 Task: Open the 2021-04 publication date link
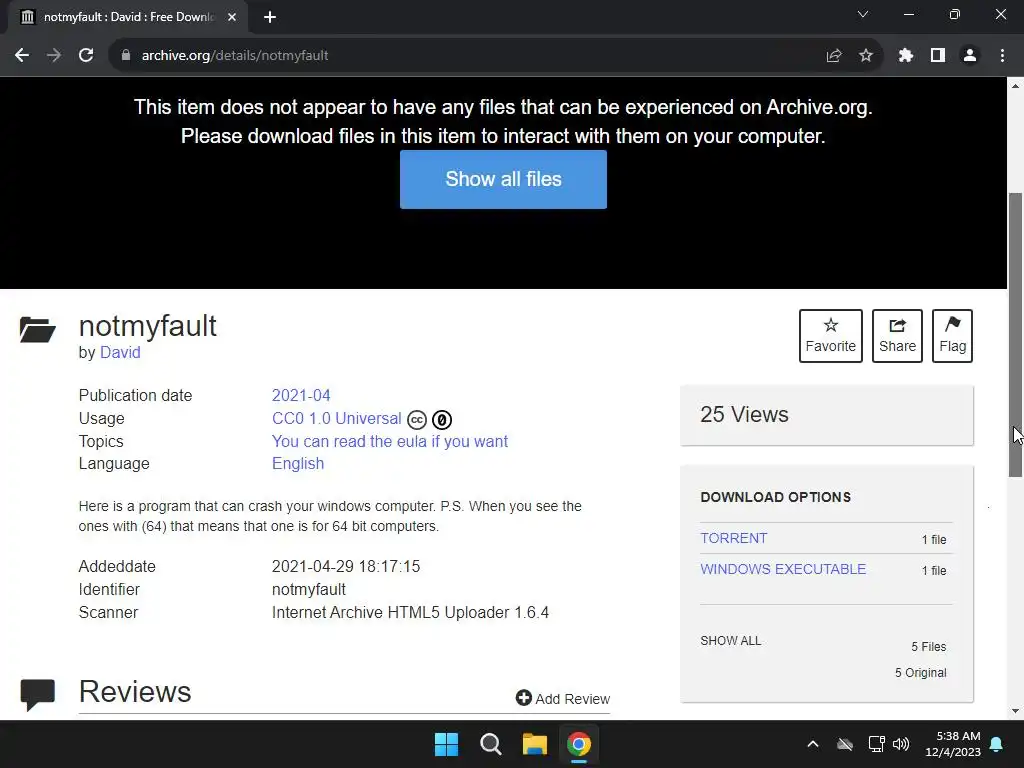pyautogui.click(x=301, y=396)
